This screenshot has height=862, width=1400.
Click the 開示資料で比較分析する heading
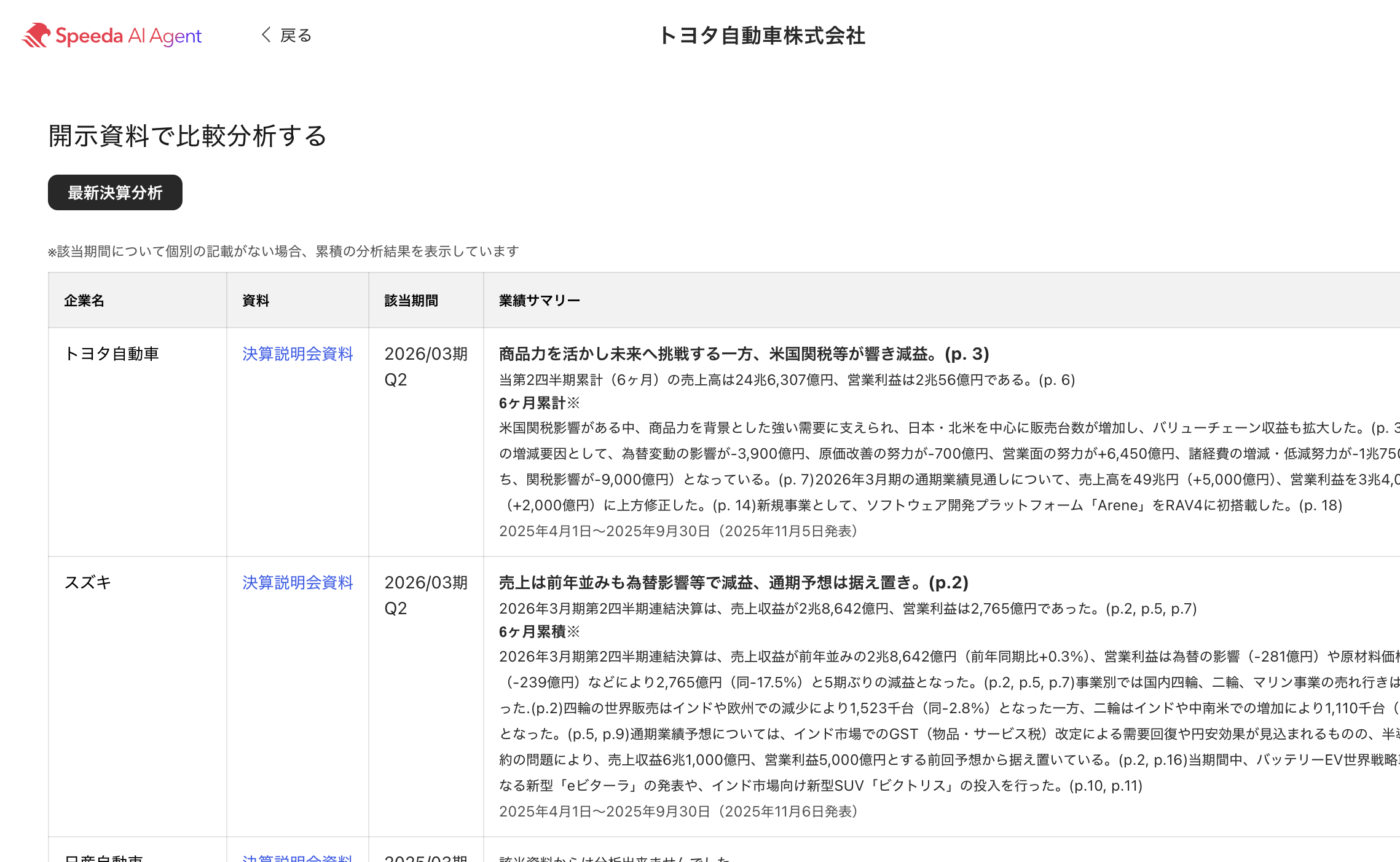point(187,136)
